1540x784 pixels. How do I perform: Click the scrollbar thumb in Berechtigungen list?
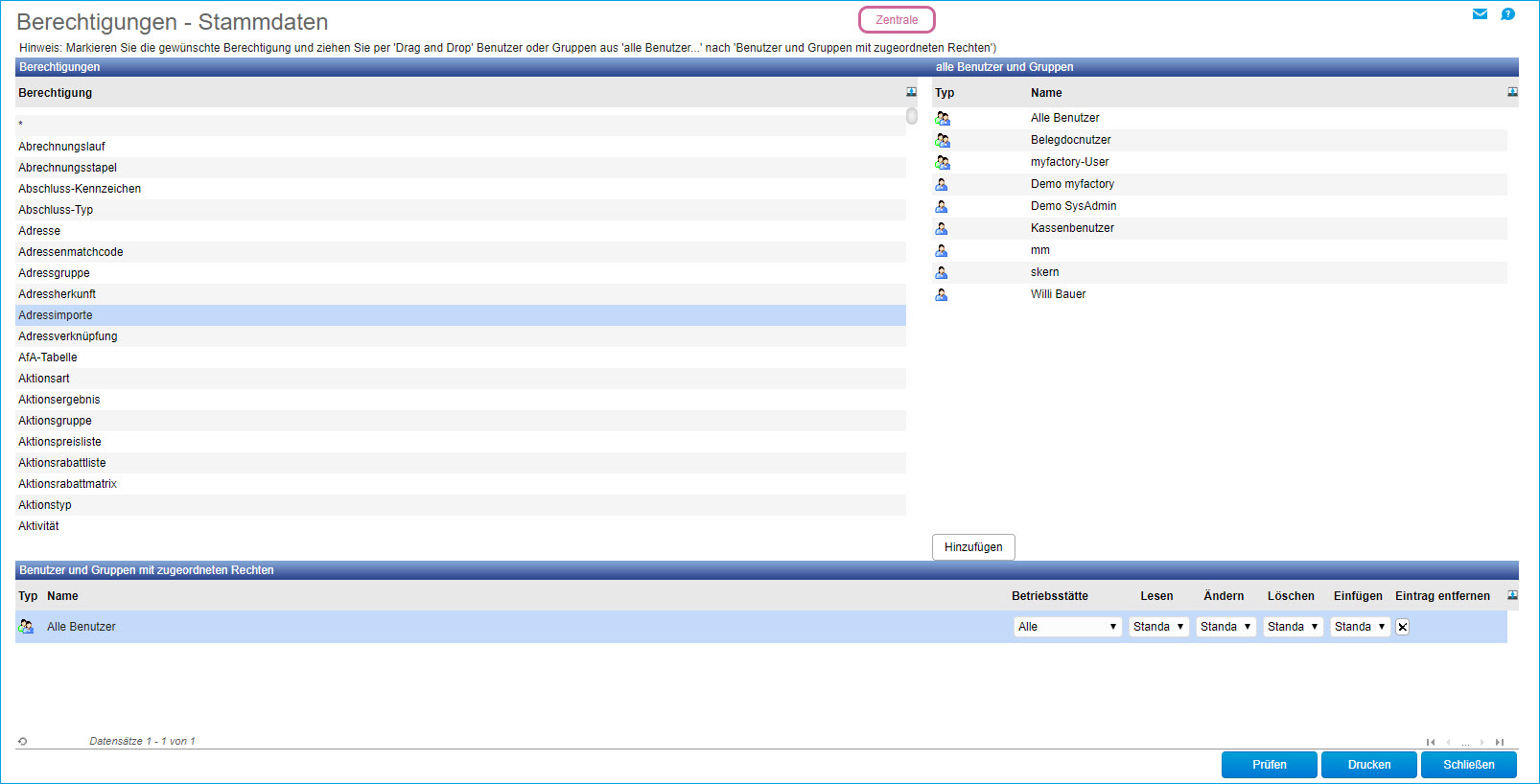click(912, 116)
